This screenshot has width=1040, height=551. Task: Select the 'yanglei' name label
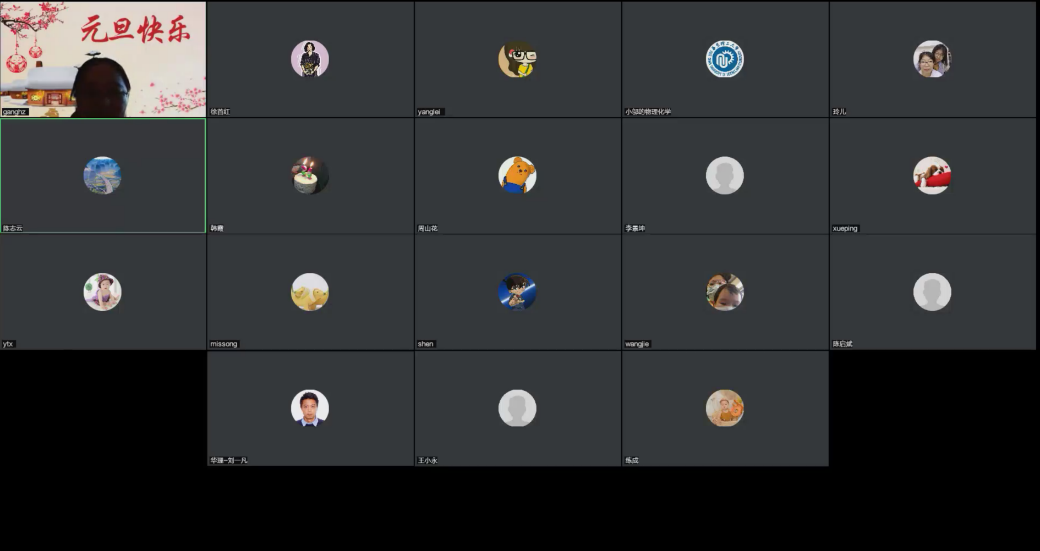click(429, 111)
